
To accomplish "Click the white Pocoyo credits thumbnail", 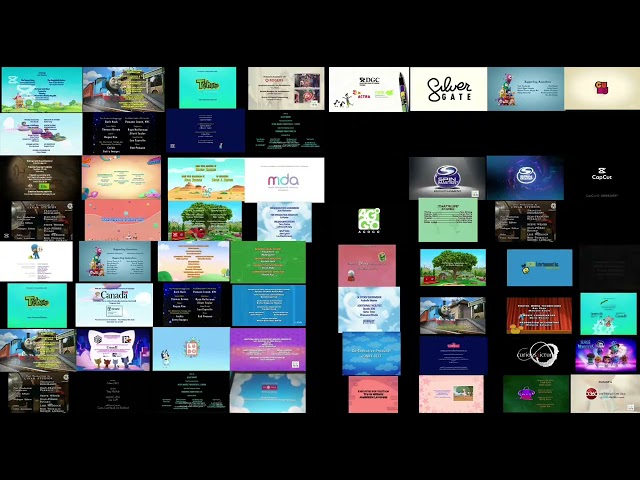I will pyautogui.click(x=36, y=261).
